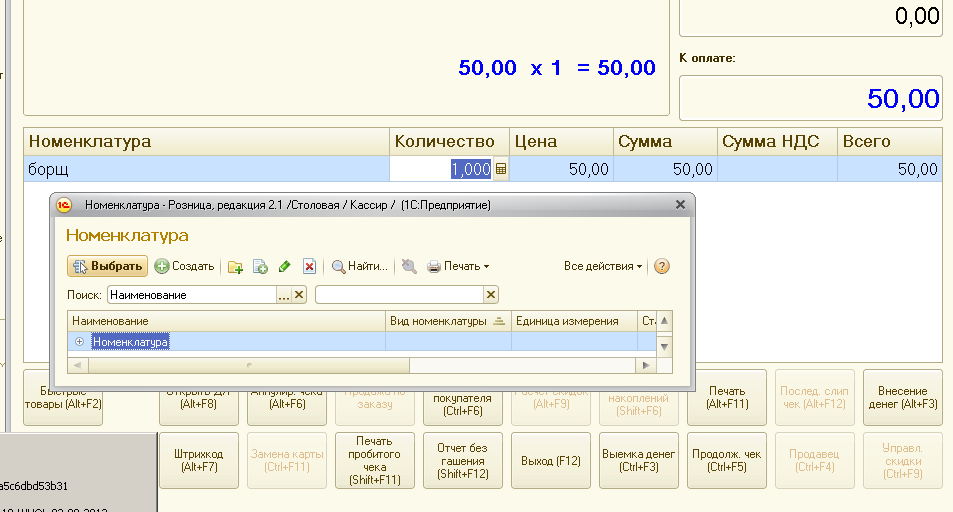
Task: Expand the Печать dropdown menu
Action: click(x=459, y=267)
